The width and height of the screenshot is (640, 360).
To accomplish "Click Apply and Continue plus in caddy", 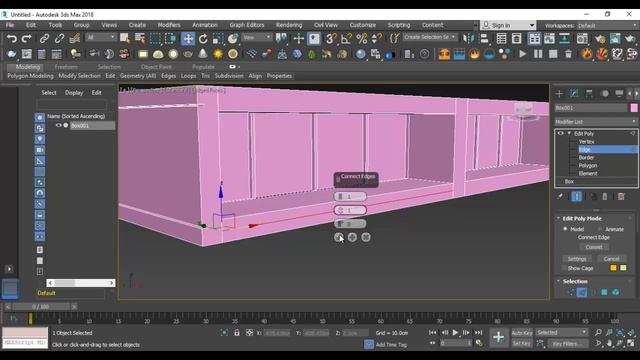I will pyautogui.click(x=352, y=237).
